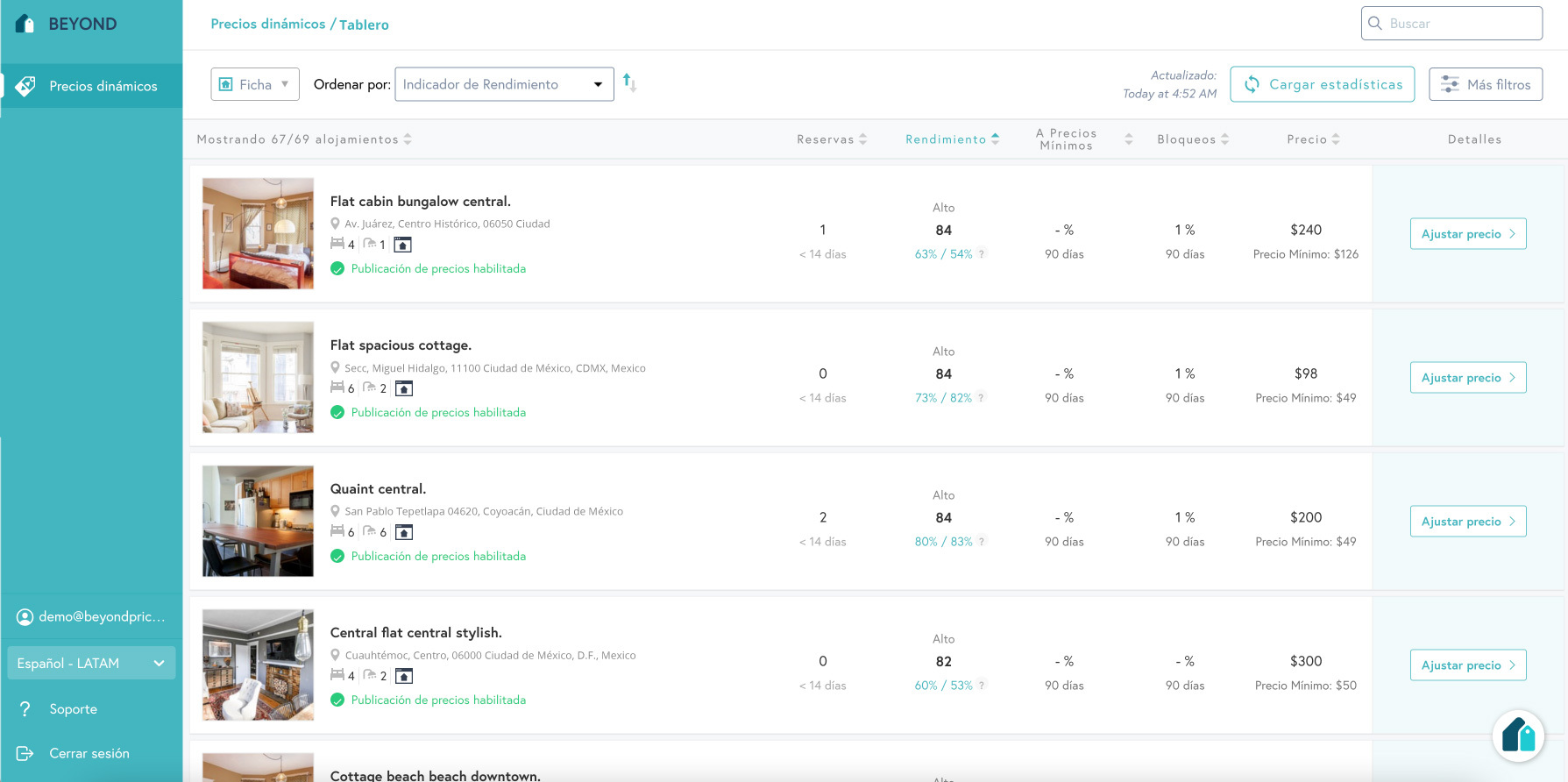This screenshot has width=1568, height=782.
Task: Open the Ficha view dropdown
Action: tap(255, 84)
